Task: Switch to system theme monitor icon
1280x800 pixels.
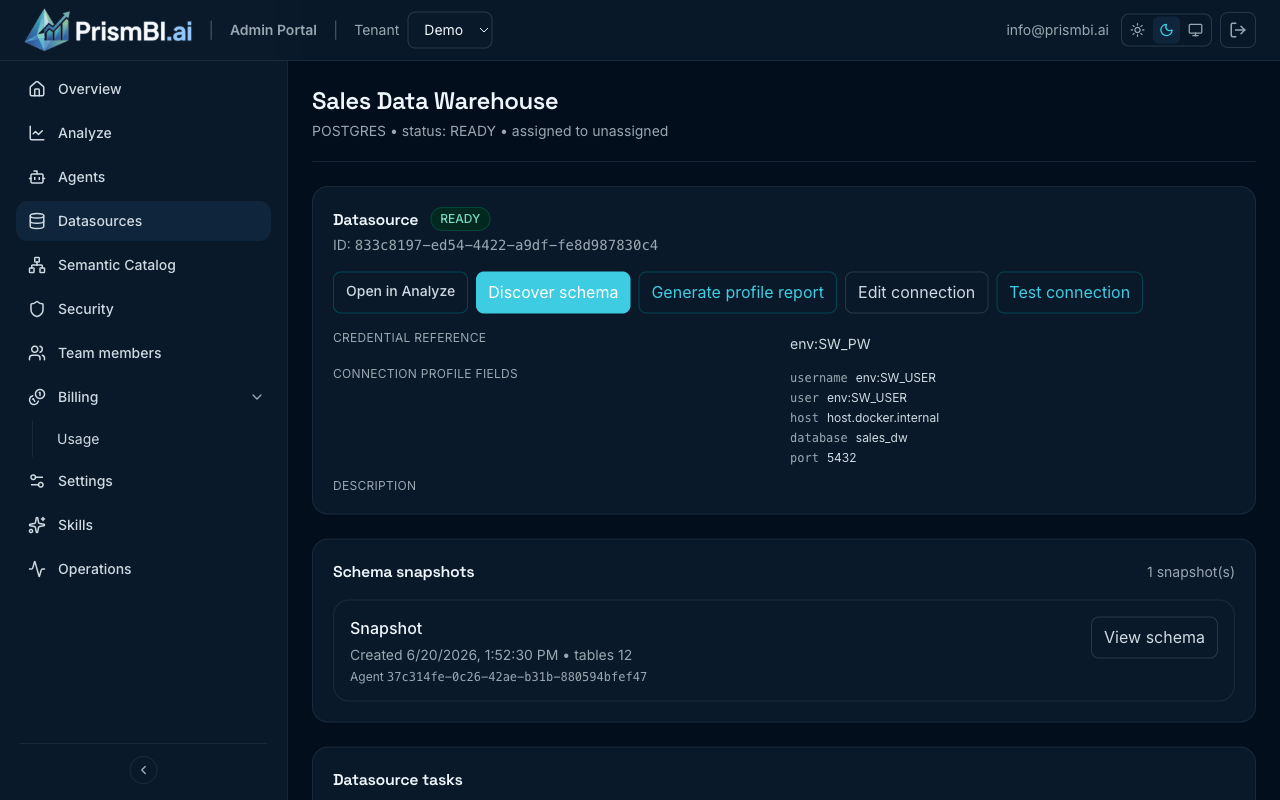Action: tap(1195, 30)
